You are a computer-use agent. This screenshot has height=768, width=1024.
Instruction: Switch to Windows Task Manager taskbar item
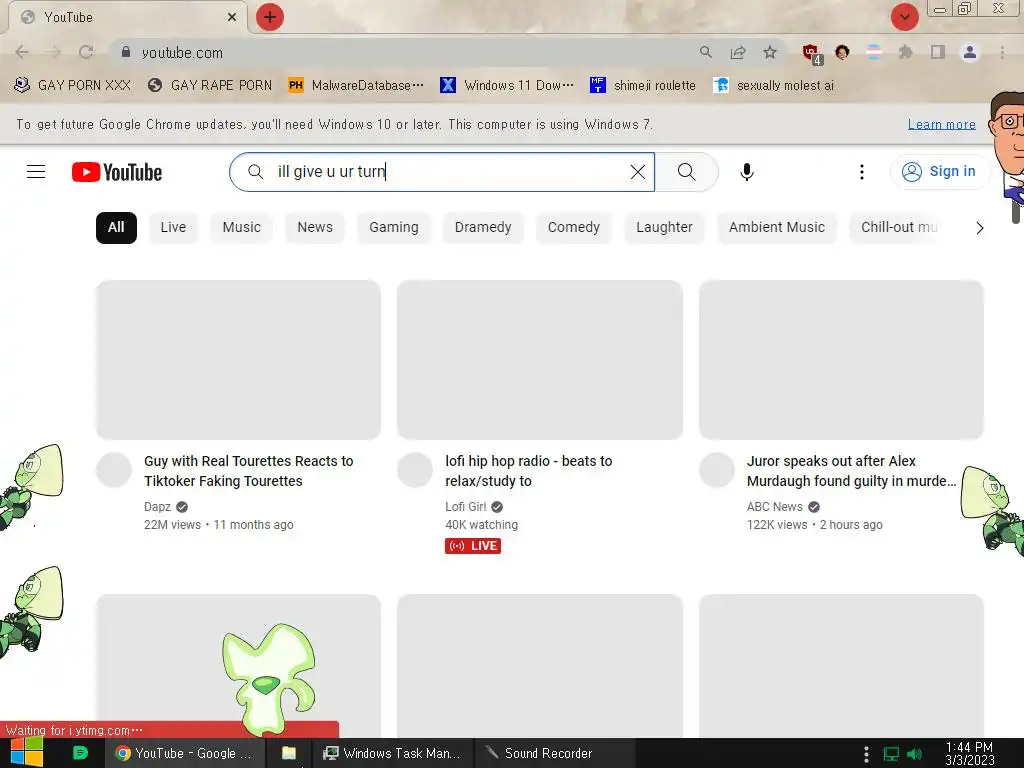click(x=392, y=753)
